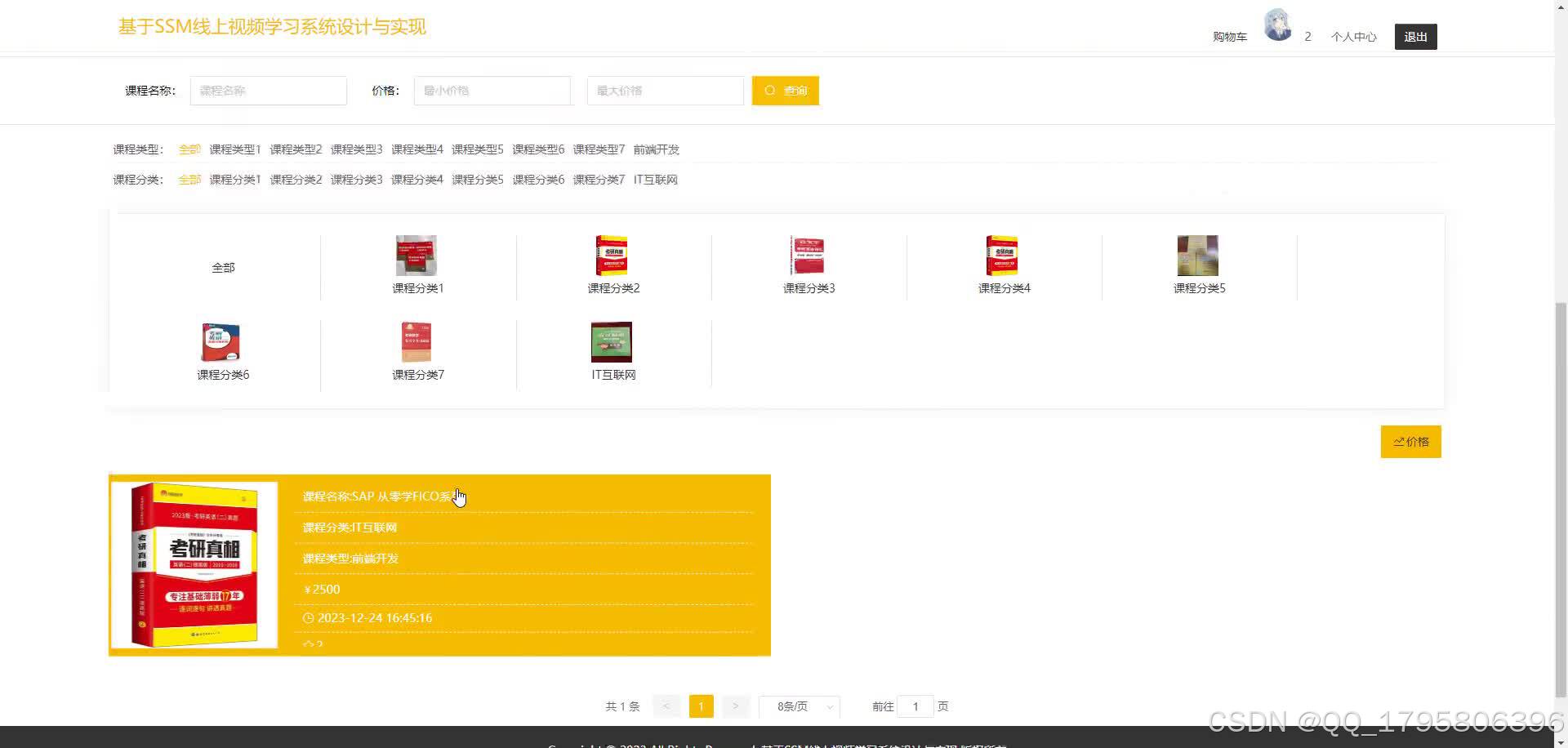Click the site title 基于SSM线上视频学习系统设计与实现
Image resolution: width=1568 pixels, height=748 pixels.
272,27
